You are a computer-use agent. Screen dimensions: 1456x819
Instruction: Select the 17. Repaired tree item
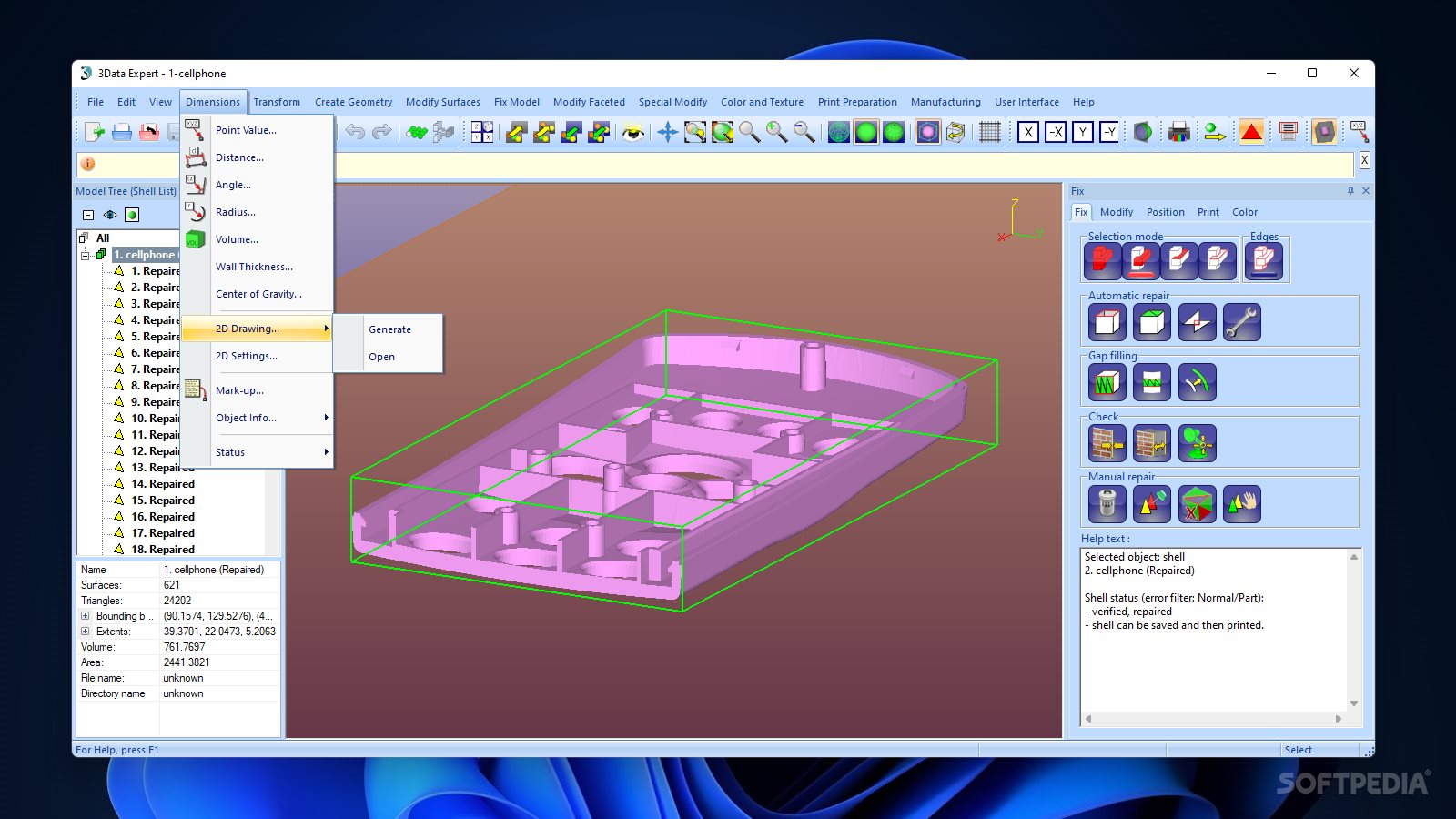163,533
